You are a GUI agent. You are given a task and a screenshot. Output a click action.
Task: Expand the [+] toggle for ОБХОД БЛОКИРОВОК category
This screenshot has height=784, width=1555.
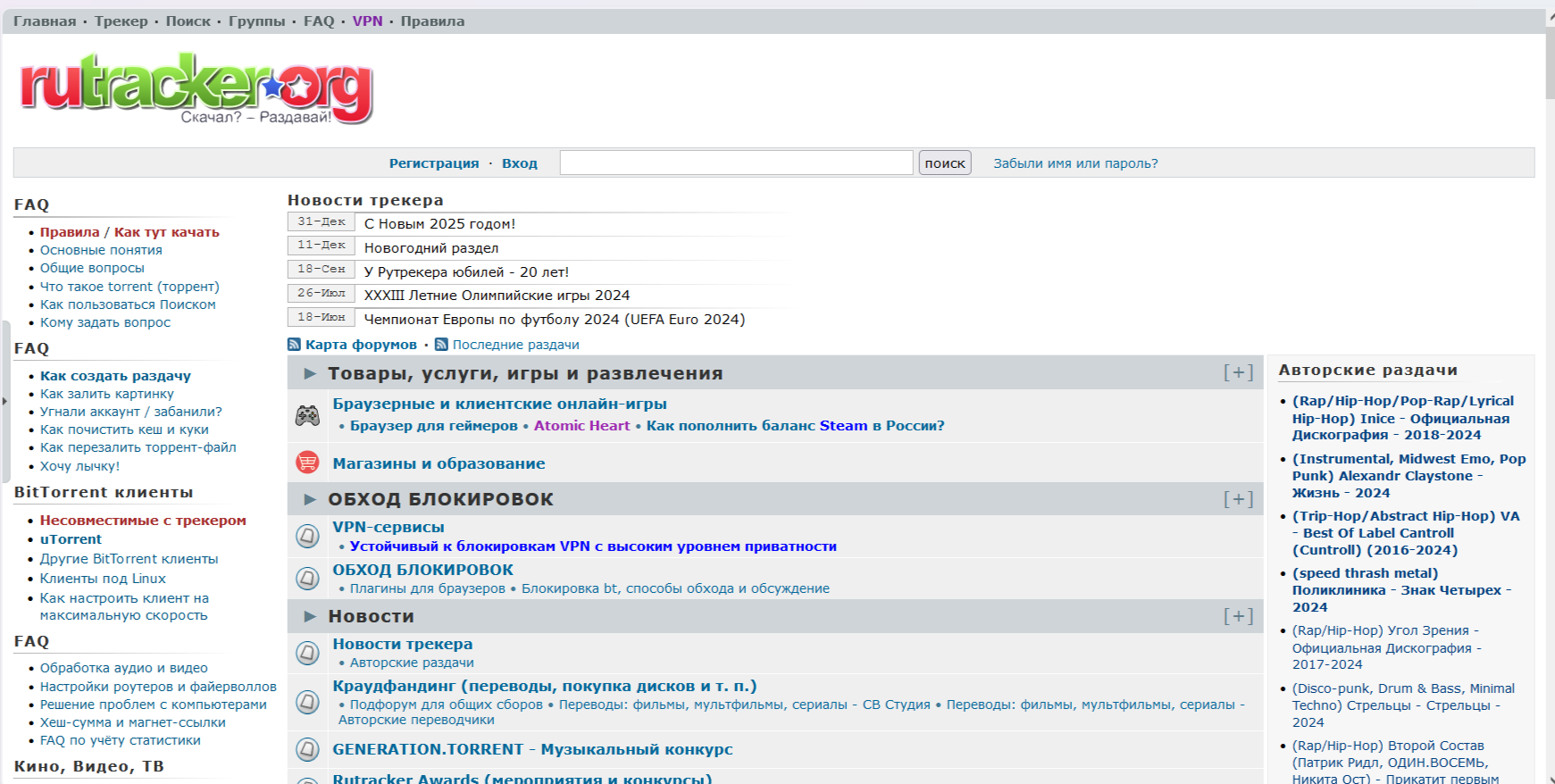point(1238,499)
